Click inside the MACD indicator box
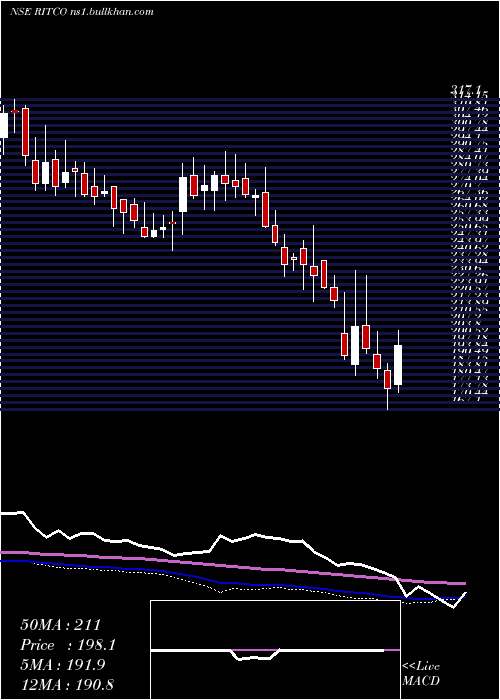500x700 pixels. pyautogui.click(x=275, y=650)
